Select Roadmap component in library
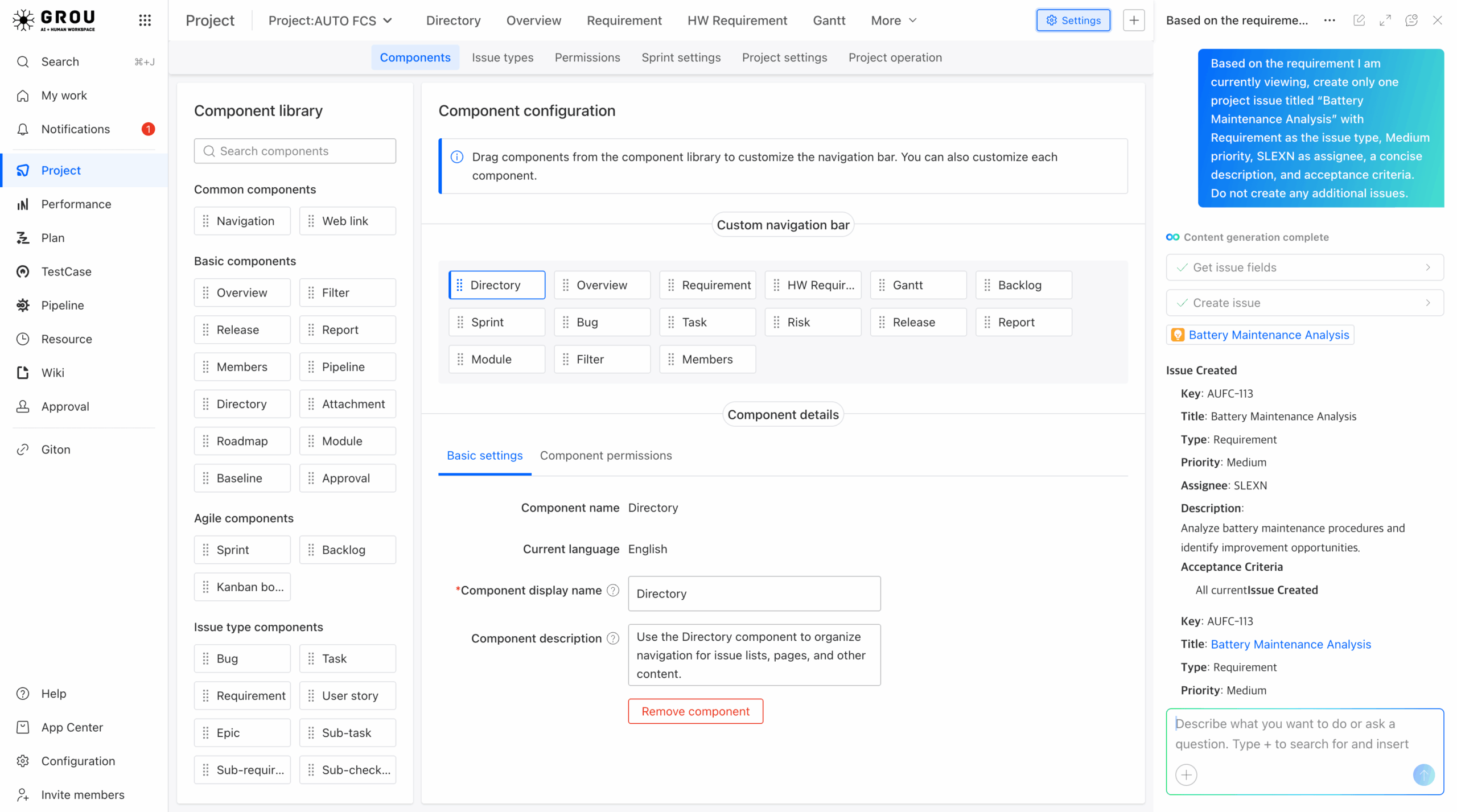This screenshot has height=812, width=1457. click(x=242, y=441)
